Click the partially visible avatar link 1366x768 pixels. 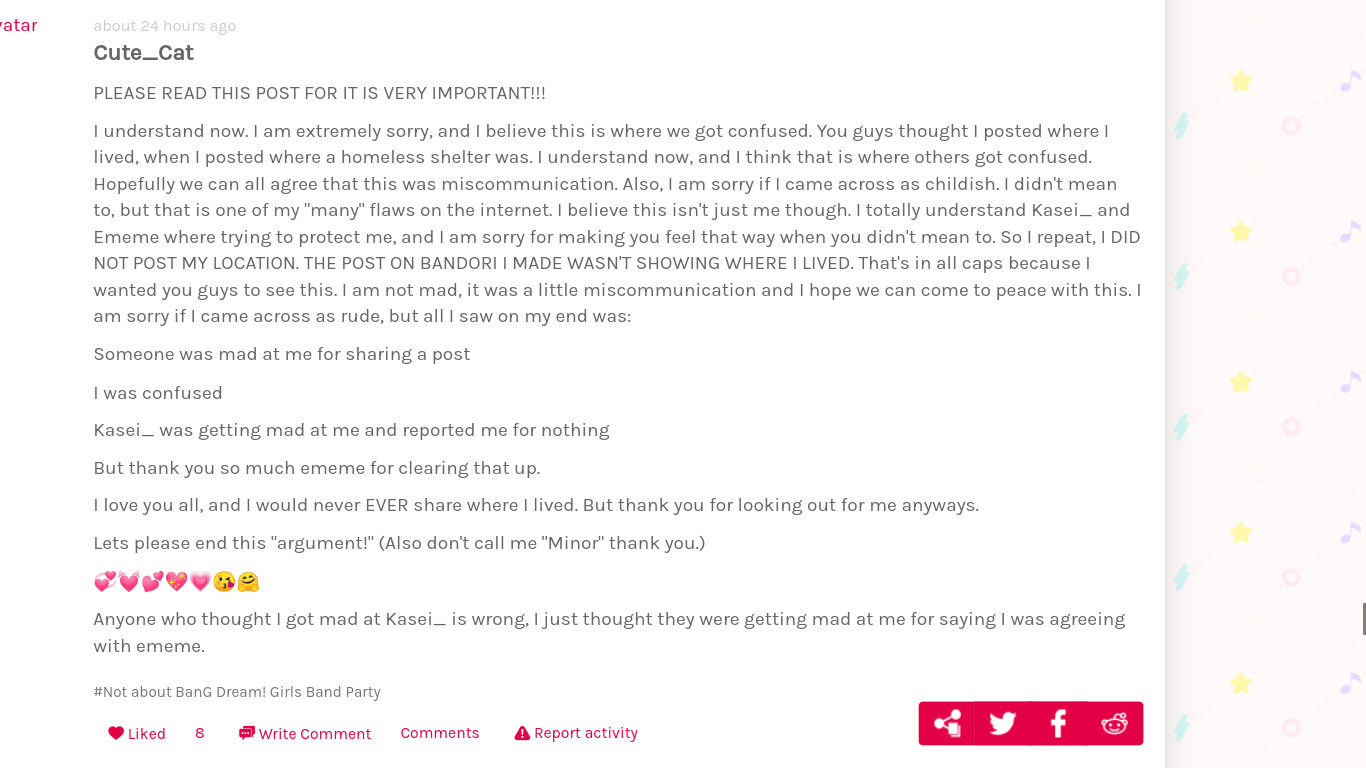pyautogui.click(x=18, y=26)
